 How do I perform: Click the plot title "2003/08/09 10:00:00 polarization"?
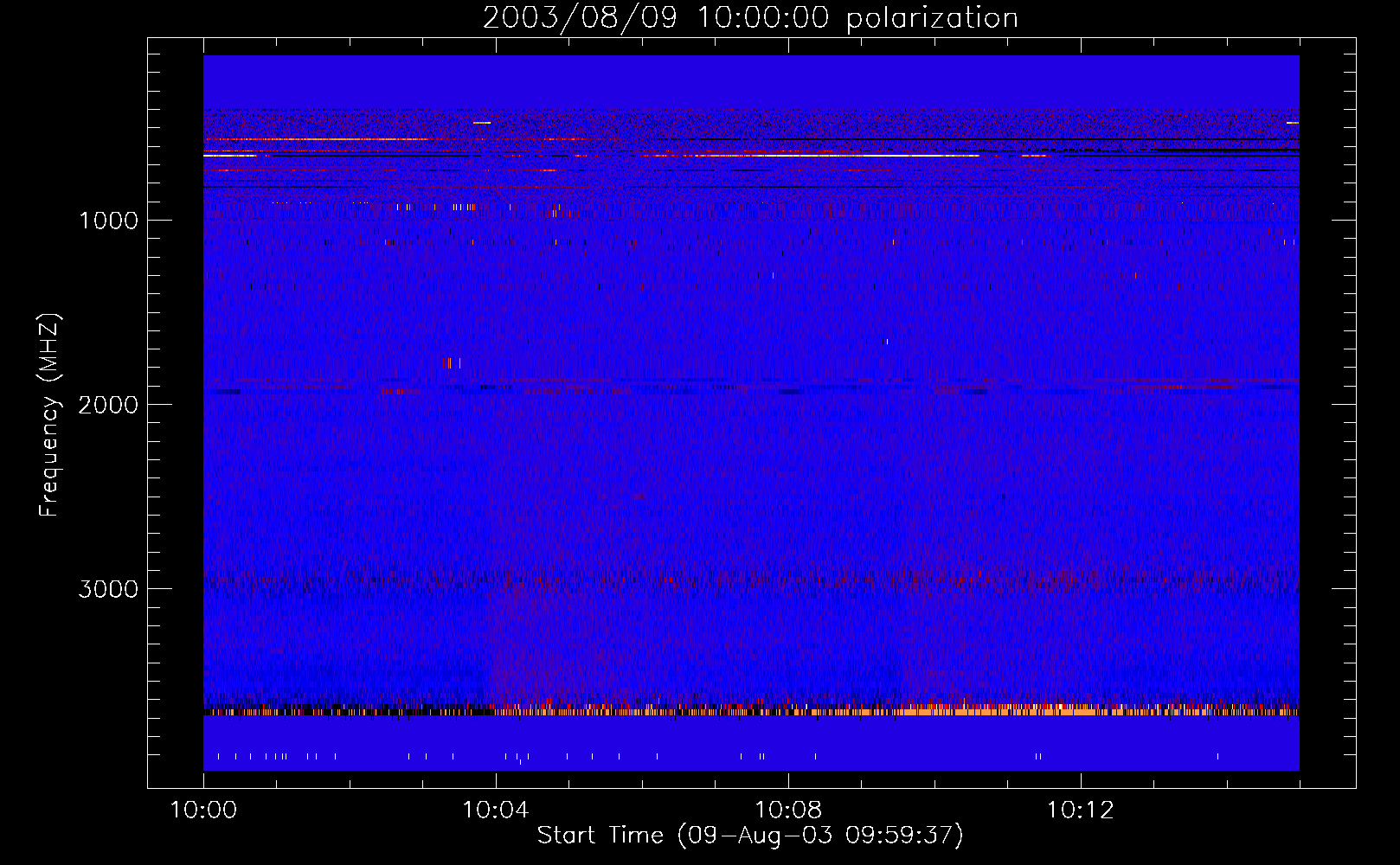tap(750, 18)
